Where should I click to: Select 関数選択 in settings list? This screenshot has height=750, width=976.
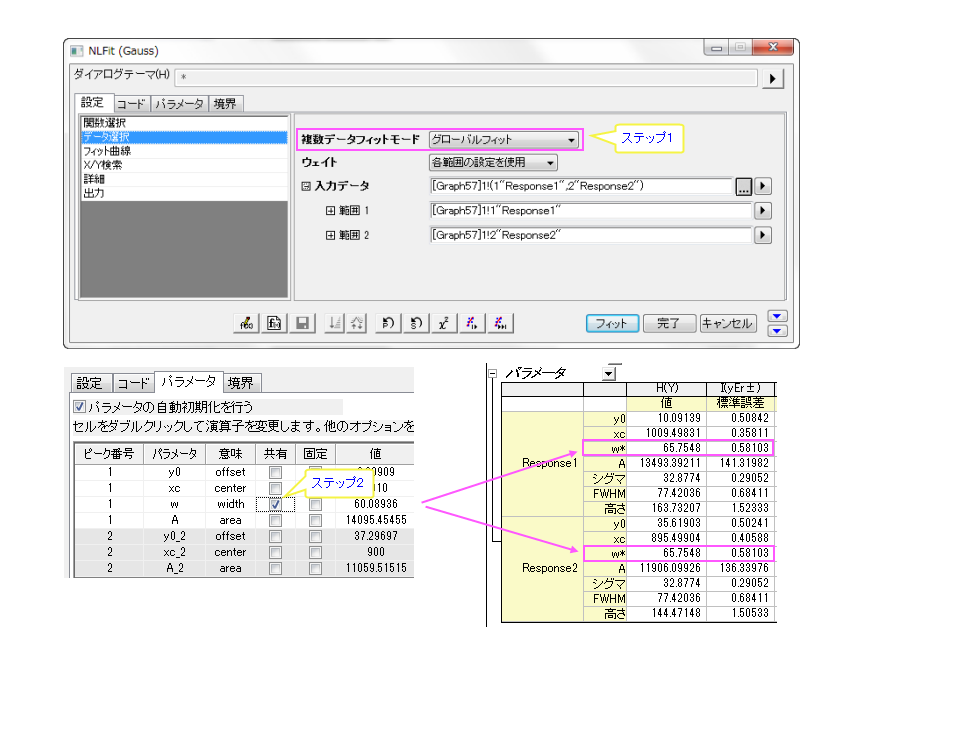(184, 123)
